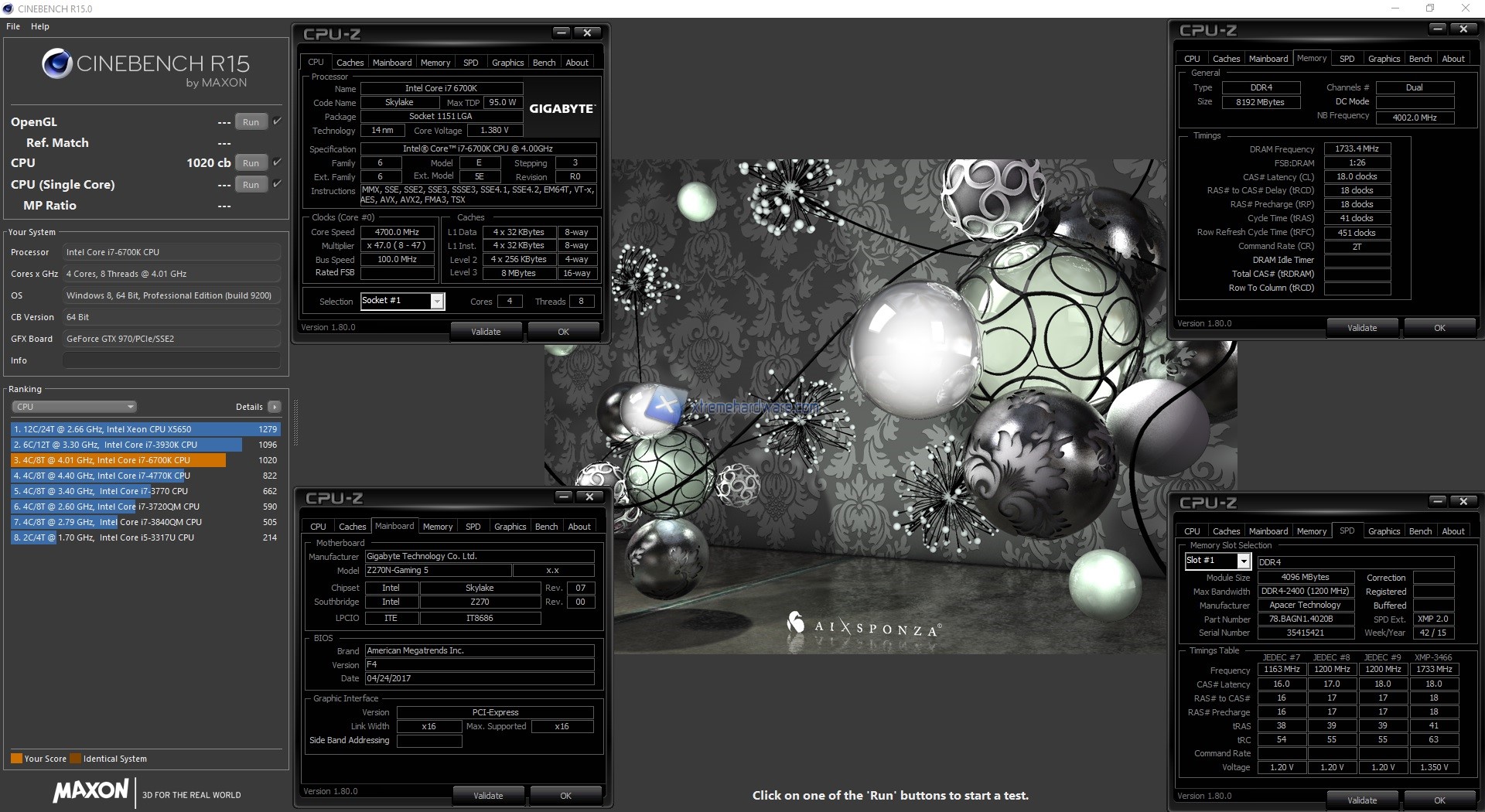Run the CPU benchmark test

[251, 163]
